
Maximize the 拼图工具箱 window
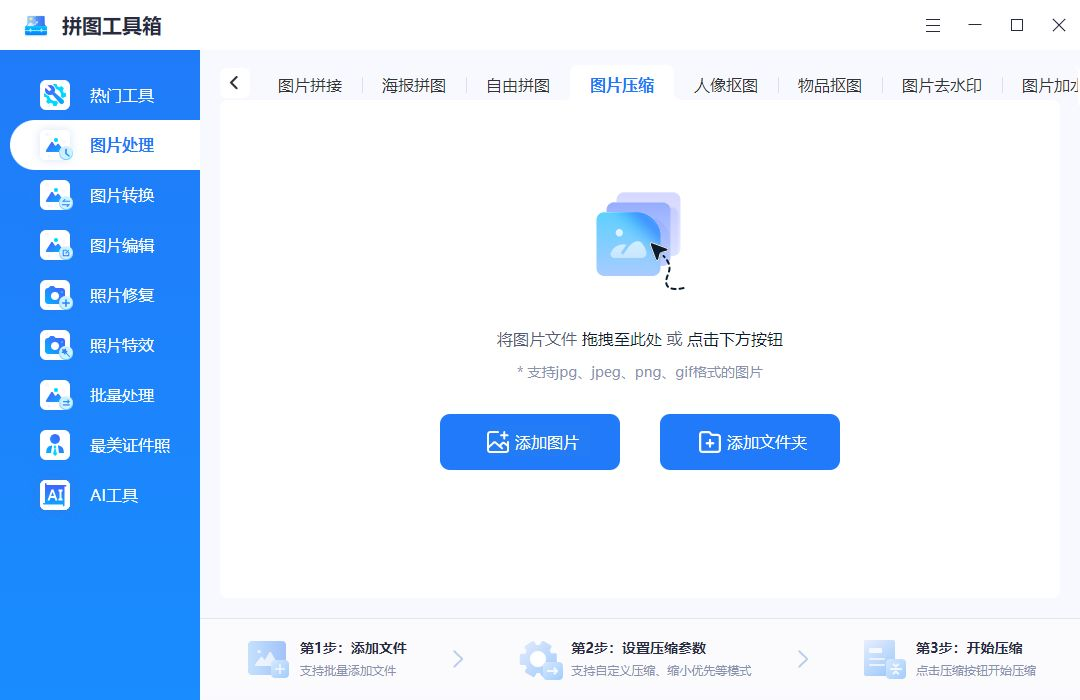point(1017,25)
